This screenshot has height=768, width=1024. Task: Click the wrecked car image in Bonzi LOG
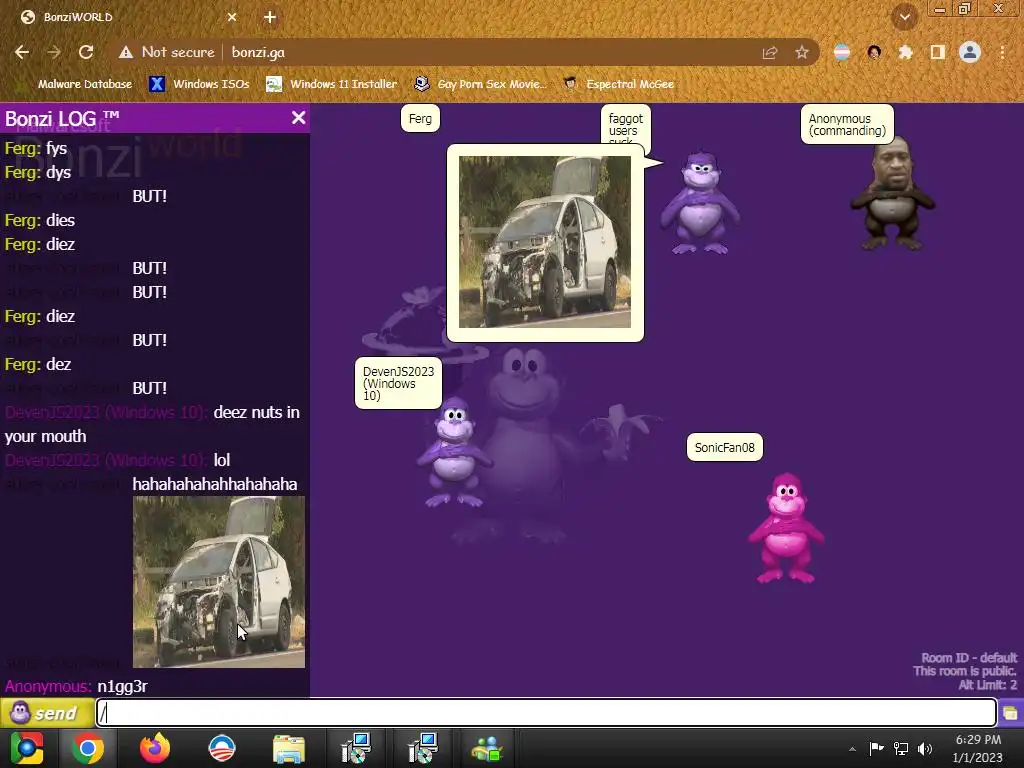click(x=219, y=582)
